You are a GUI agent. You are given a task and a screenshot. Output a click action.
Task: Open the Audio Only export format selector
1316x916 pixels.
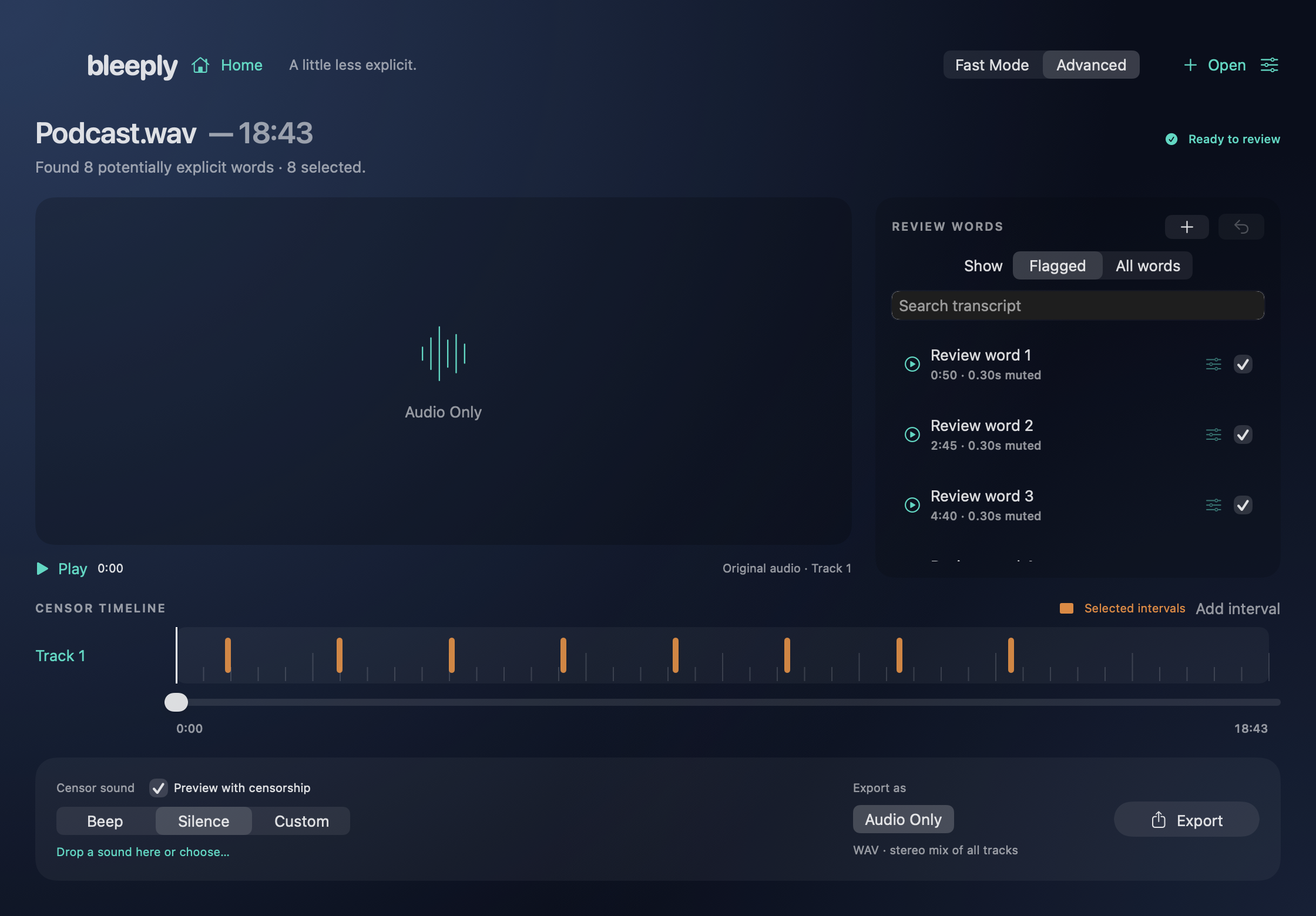click(x=903, y=819)
